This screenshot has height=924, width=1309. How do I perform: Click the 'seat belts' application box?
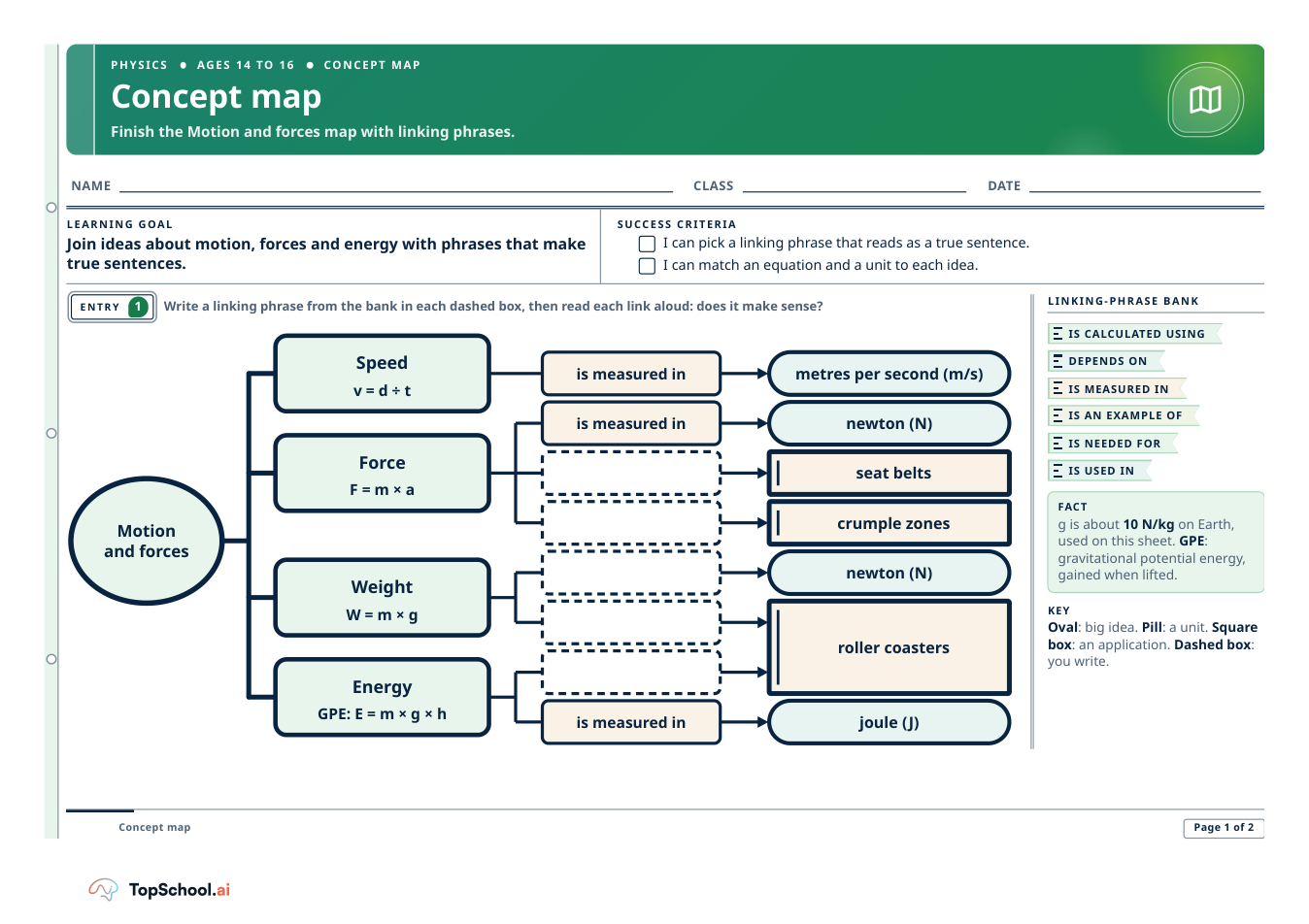(x=889, y=474)
